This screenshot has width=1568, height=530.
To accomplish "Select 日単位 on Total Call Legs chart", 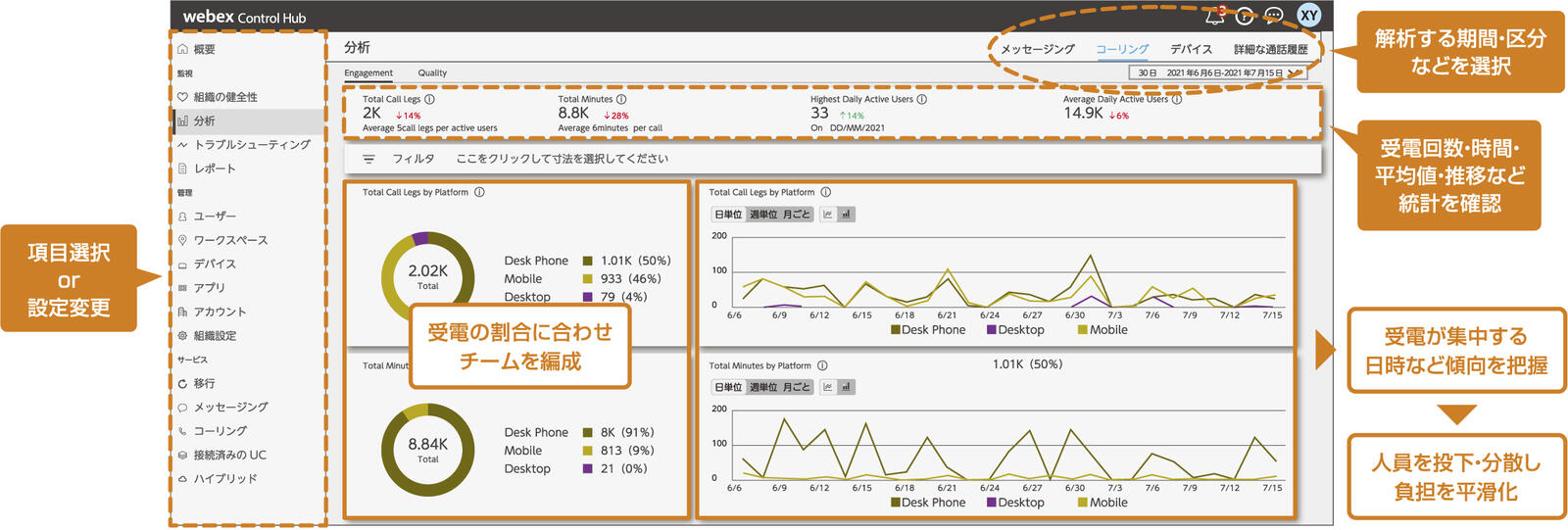I will click(x=728, y=215).
